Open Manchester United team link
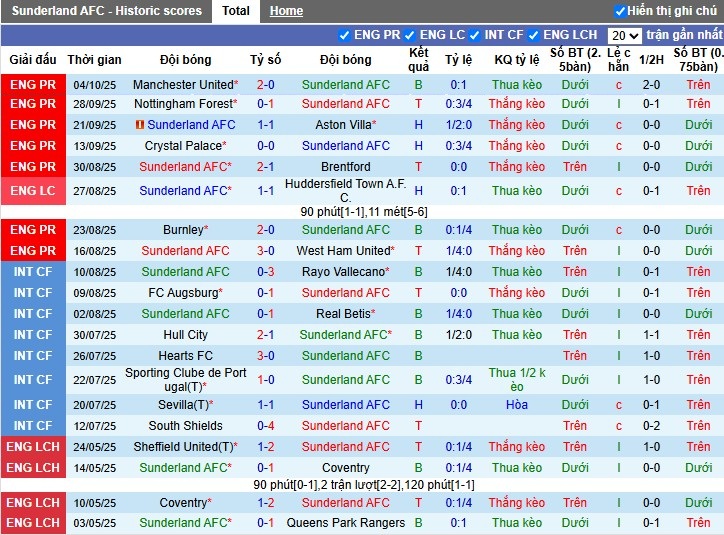The height and width of the screenshot is (535, 724). coord(183,85)
